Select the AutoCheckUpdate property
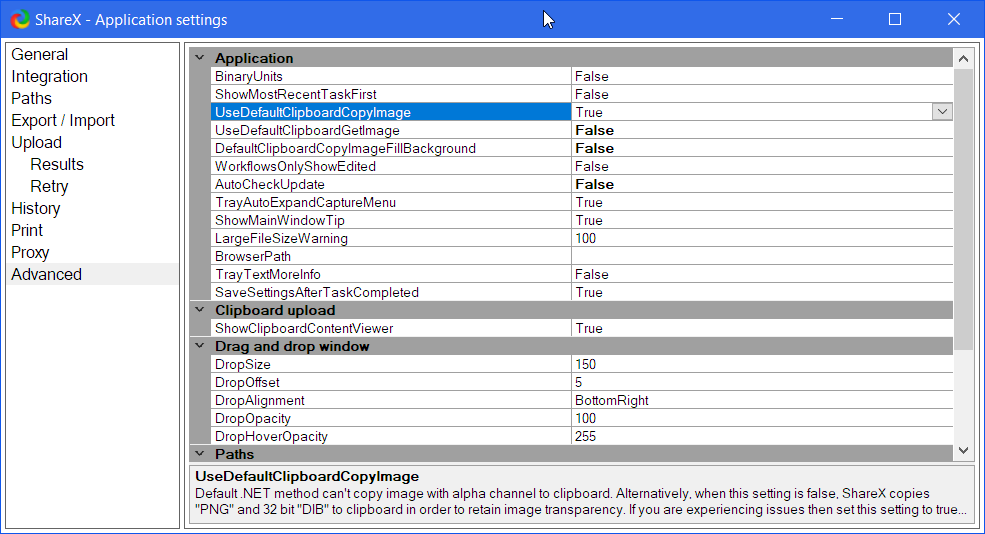Viewport: 985px width, 534px height. click(391, 184)
